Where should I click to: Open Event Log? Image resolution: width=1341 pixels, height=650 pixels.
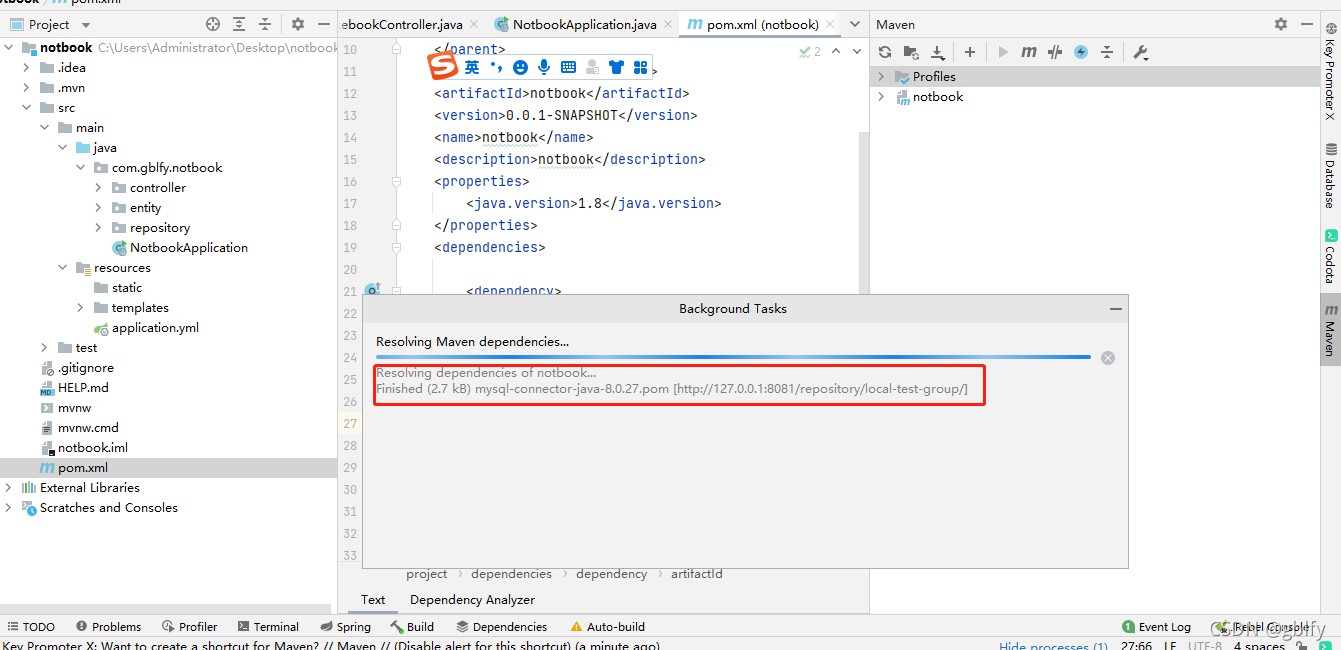(x=1156, y=627)
